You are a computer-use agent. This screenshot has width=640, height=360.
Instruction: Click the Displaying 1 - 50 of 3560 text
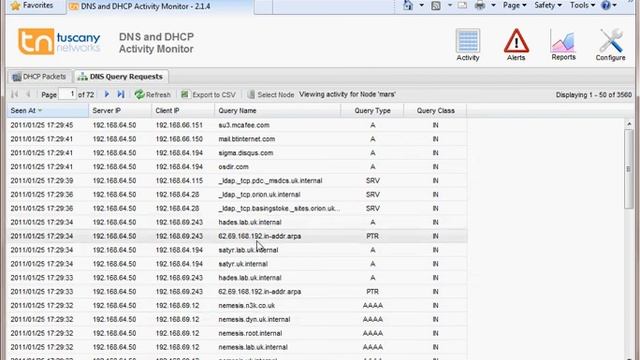point(593,95)
